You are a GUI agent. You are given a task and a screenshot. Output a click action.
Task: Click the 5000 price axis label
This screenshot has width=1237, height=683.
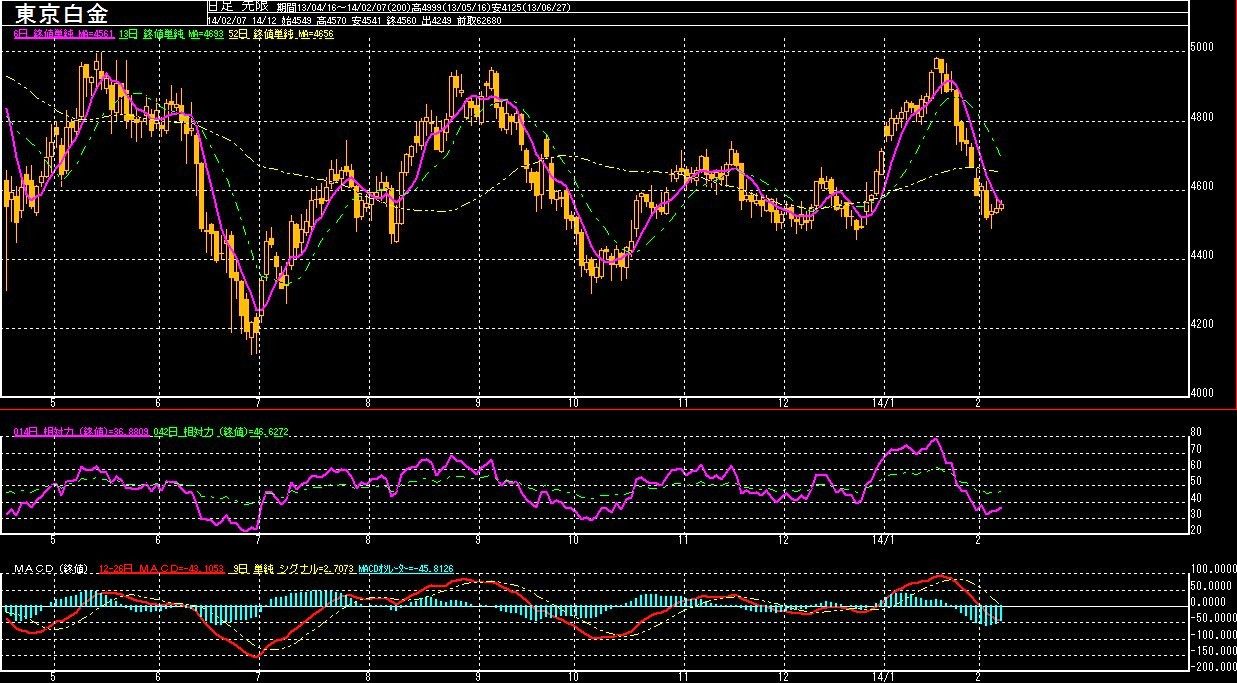click(1201, 47)
